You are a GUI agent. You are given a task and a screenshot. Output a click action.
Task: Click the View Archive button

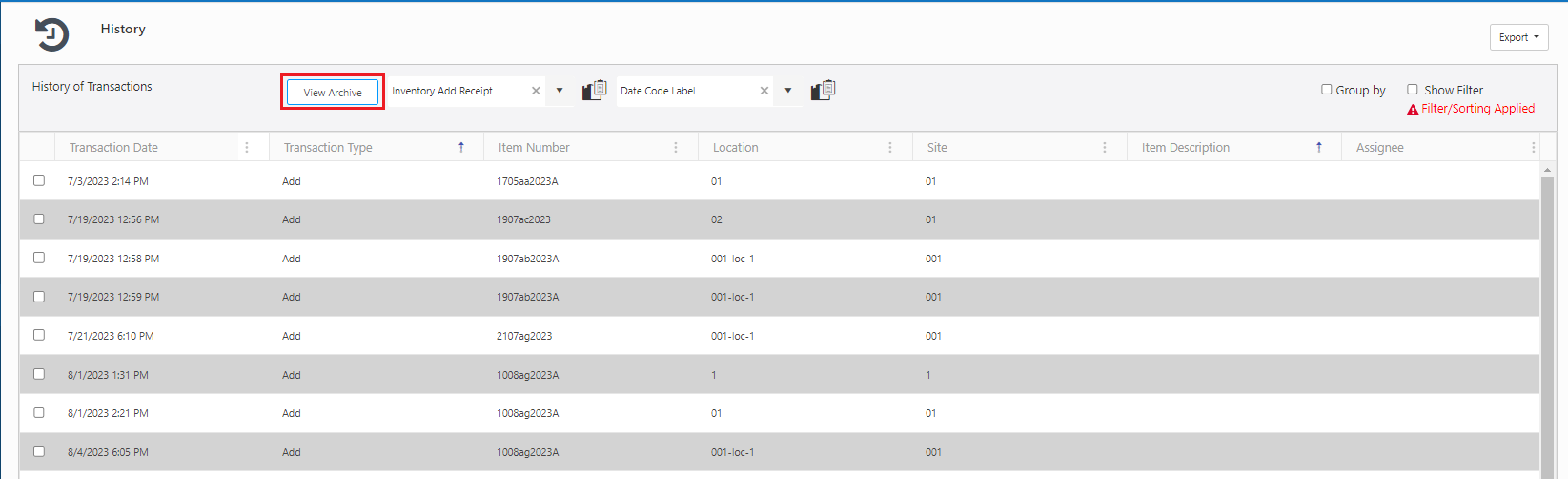coord(333,93)
